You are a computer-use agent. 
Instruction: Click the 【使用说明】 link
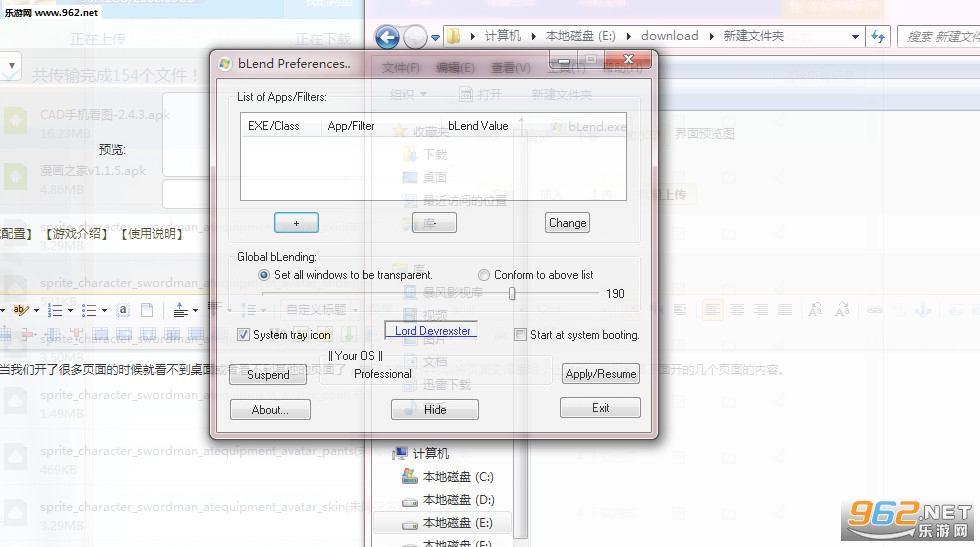coord(151,234)
